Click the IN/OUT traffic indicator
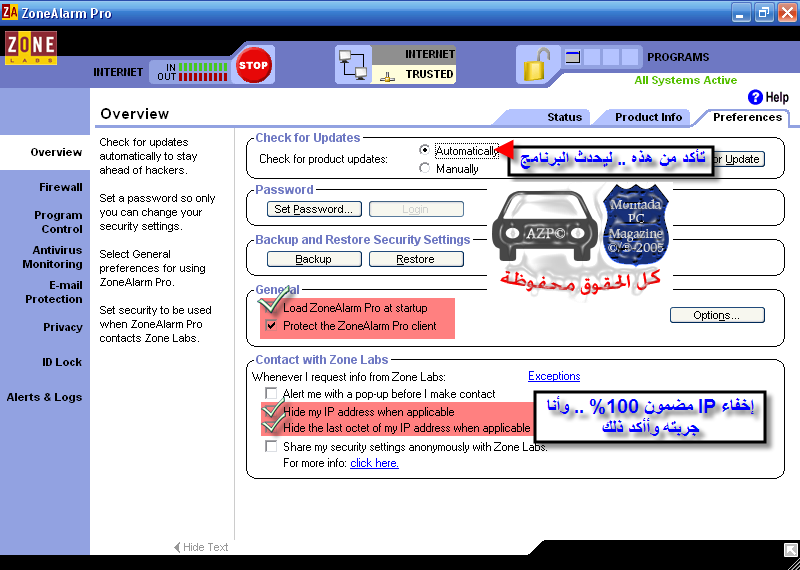The width and height of the screenshot is (800, 570). (190, 71)
